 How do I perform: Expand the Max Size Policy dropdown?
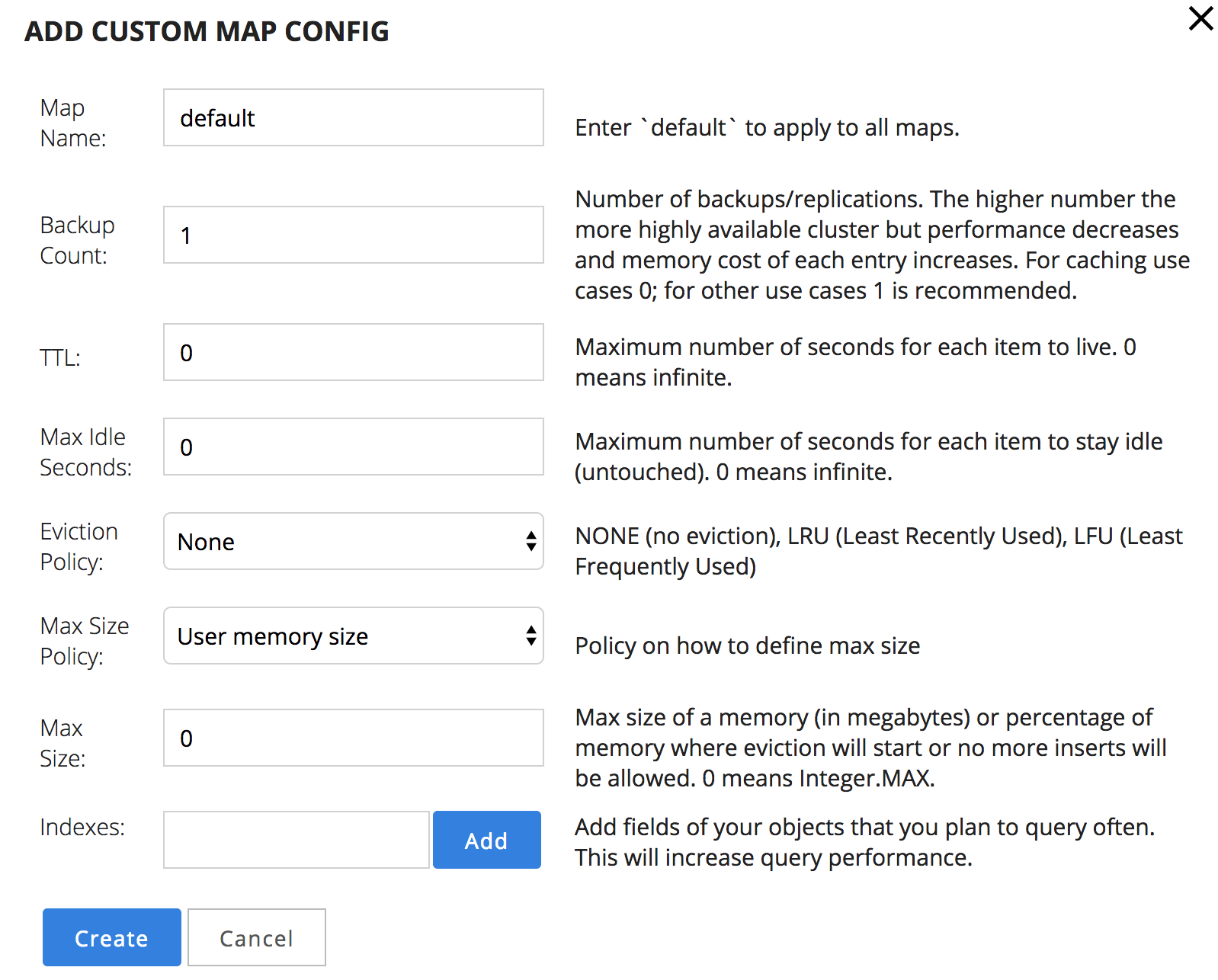pyautogui.click(x=354, y=636)
